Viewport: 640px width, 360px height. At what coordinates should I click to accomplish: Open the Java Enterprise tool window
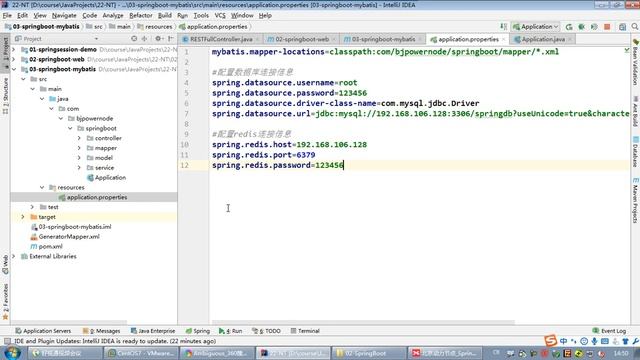pyautogui.click(x=153, y=331)
